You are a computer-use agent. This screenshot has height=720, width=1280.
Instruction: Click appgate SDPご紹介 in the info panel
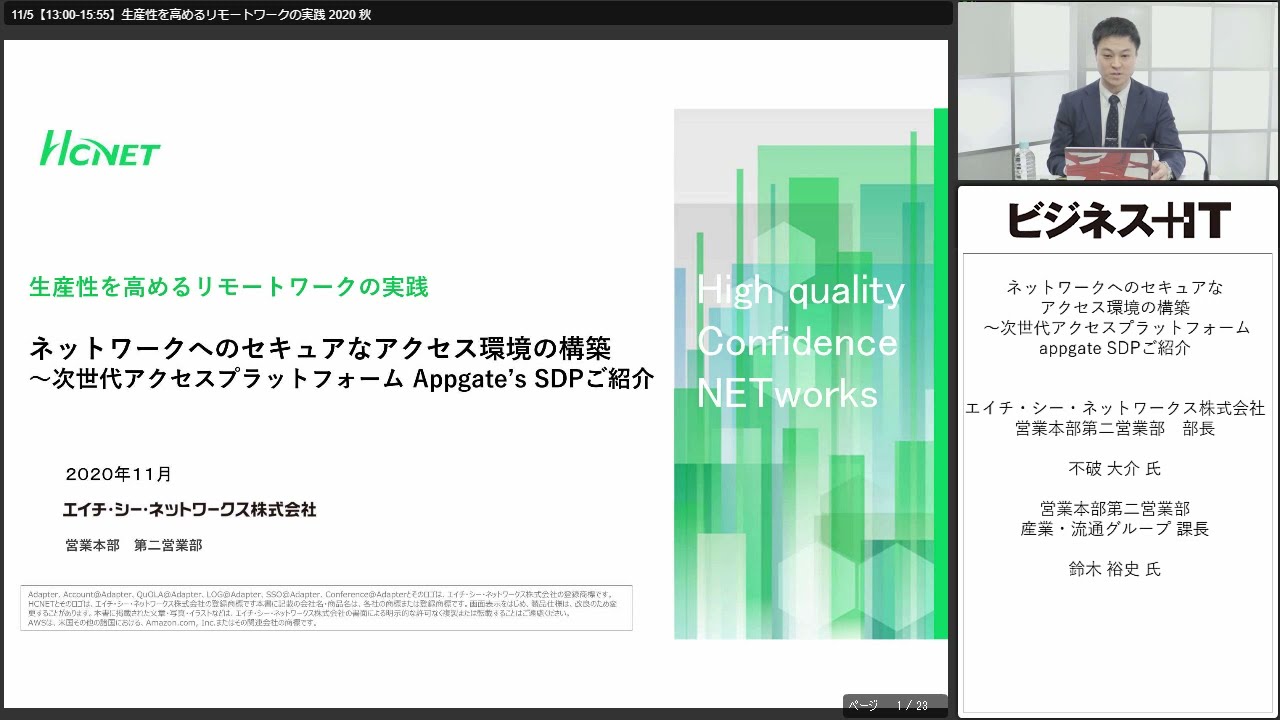pyautogui.click(x=1115, y=348)
